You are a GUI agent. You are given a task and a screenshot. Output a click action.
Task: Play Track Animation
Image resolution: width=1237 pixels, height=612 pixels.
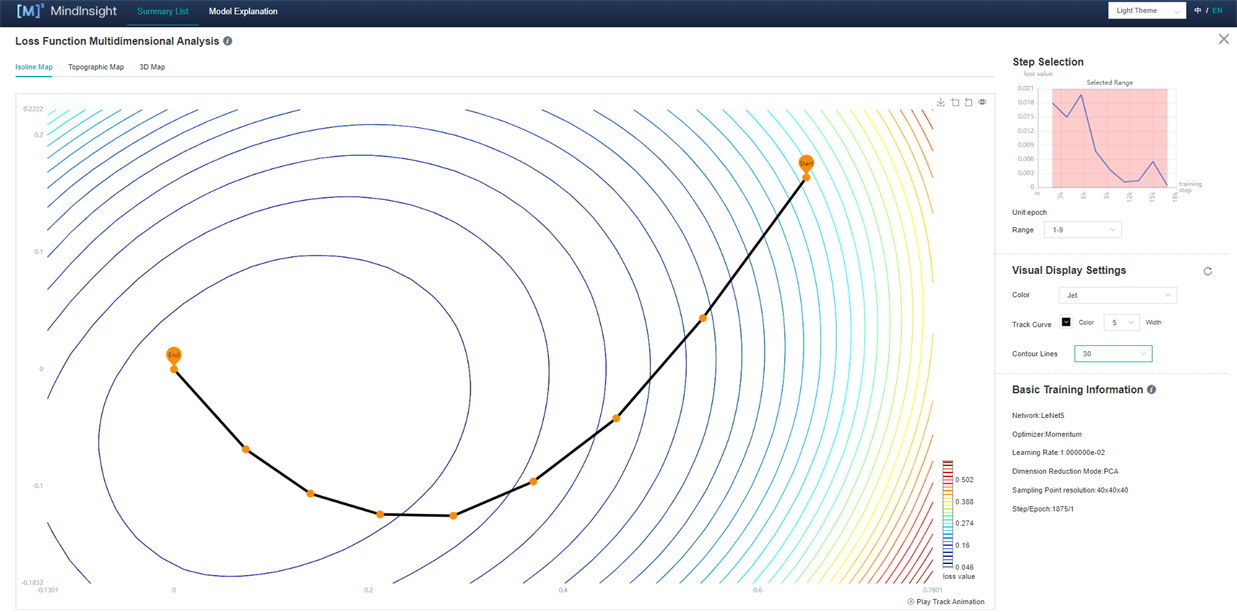945,602
